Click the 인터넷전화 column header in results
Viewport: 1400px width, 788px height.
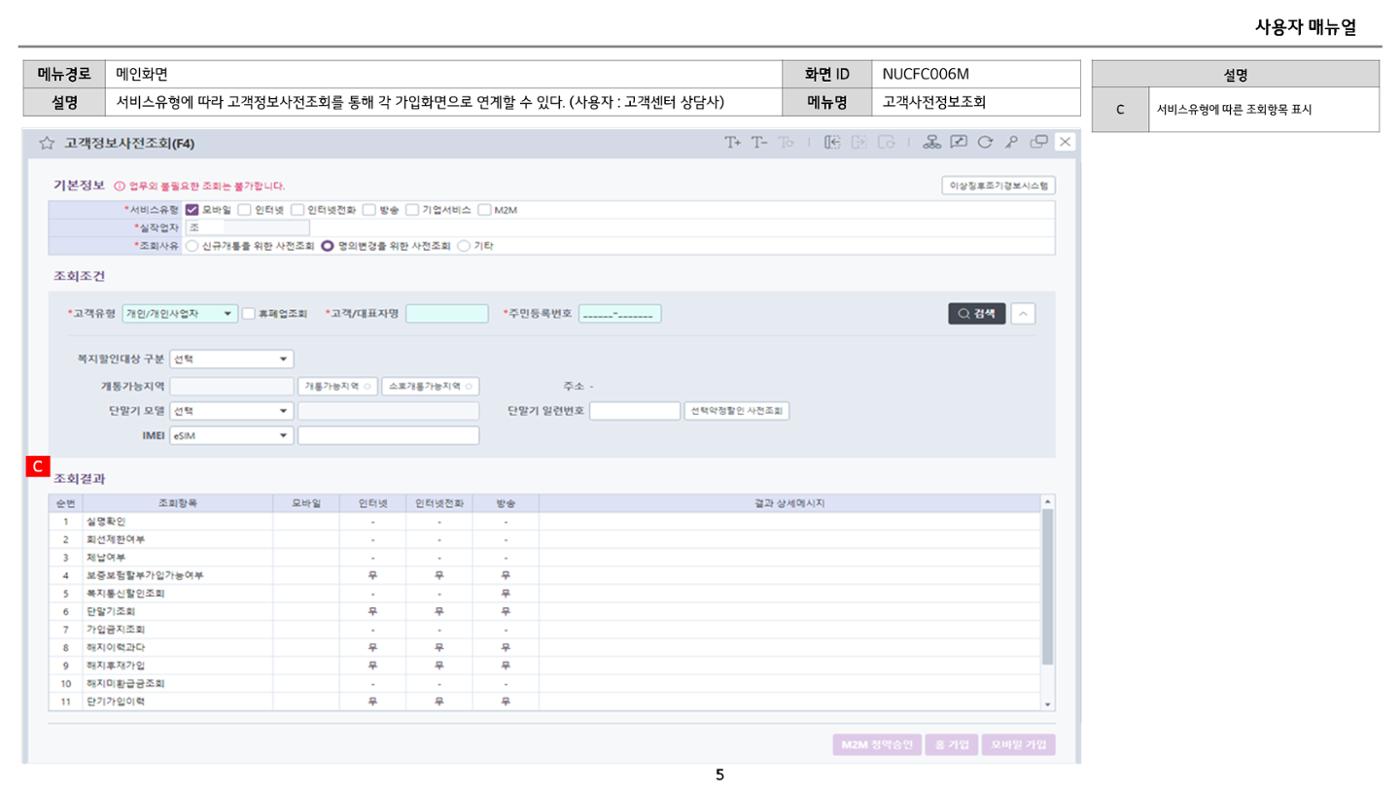(439, 502)
